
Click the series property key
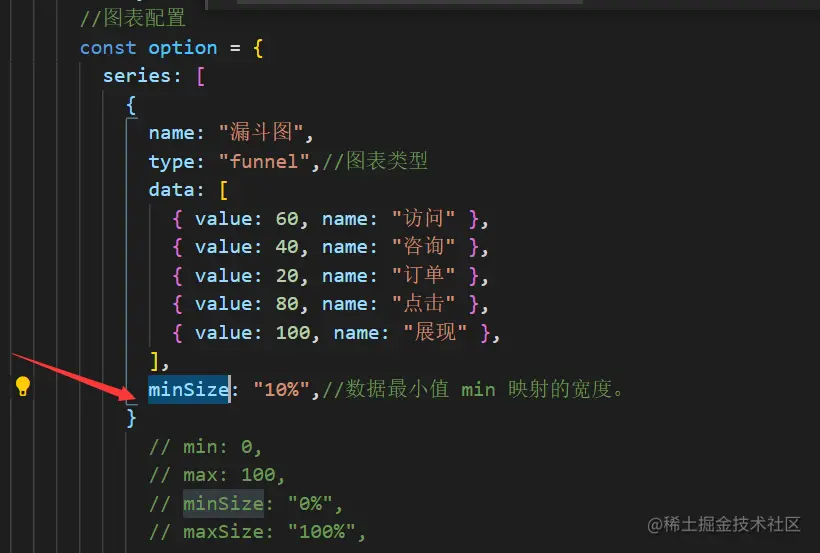(136, 76)
